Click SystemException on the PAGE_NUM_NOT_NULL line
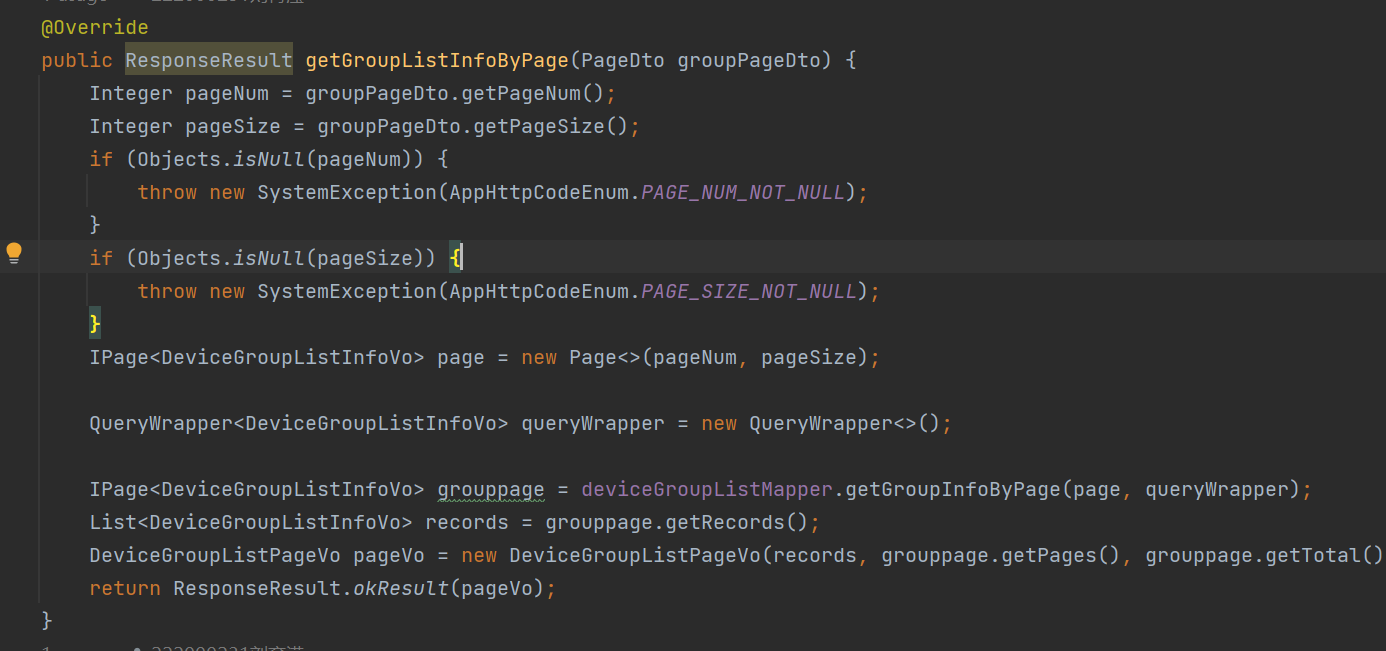The image size is (1386, 651). [x=347, y=193]
